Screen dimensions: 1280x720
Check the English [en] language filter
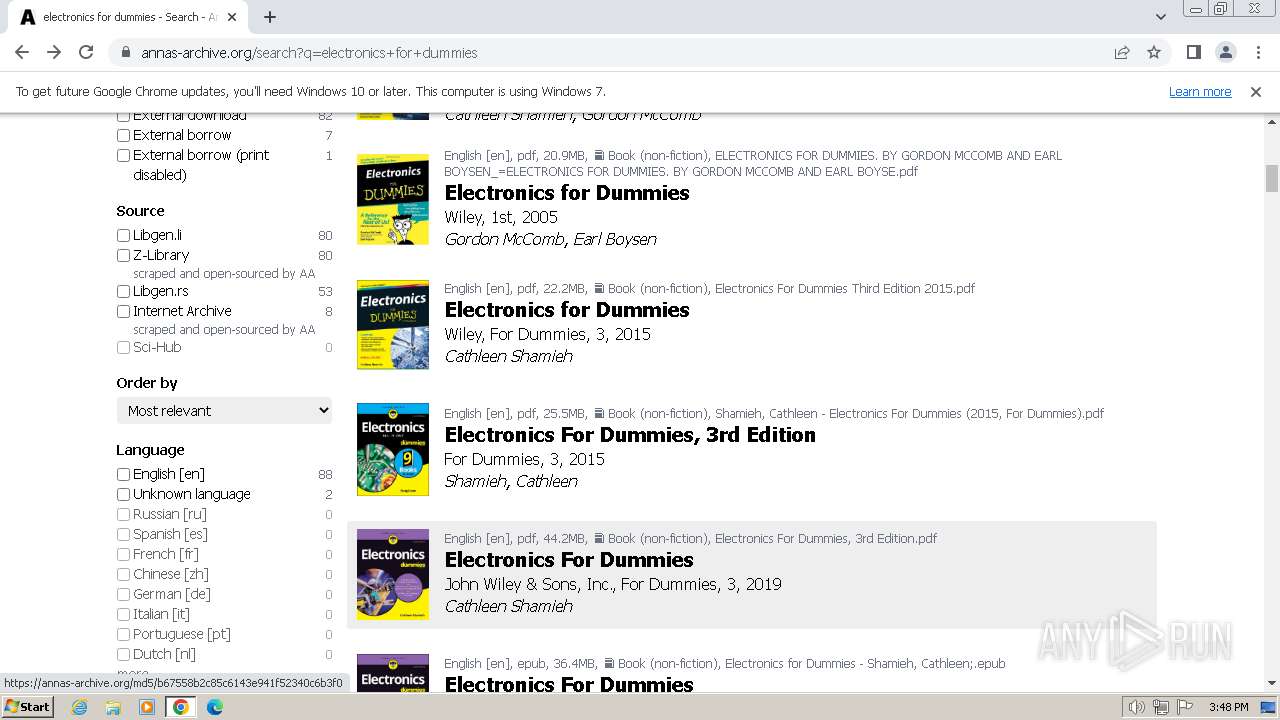(123, 474)
